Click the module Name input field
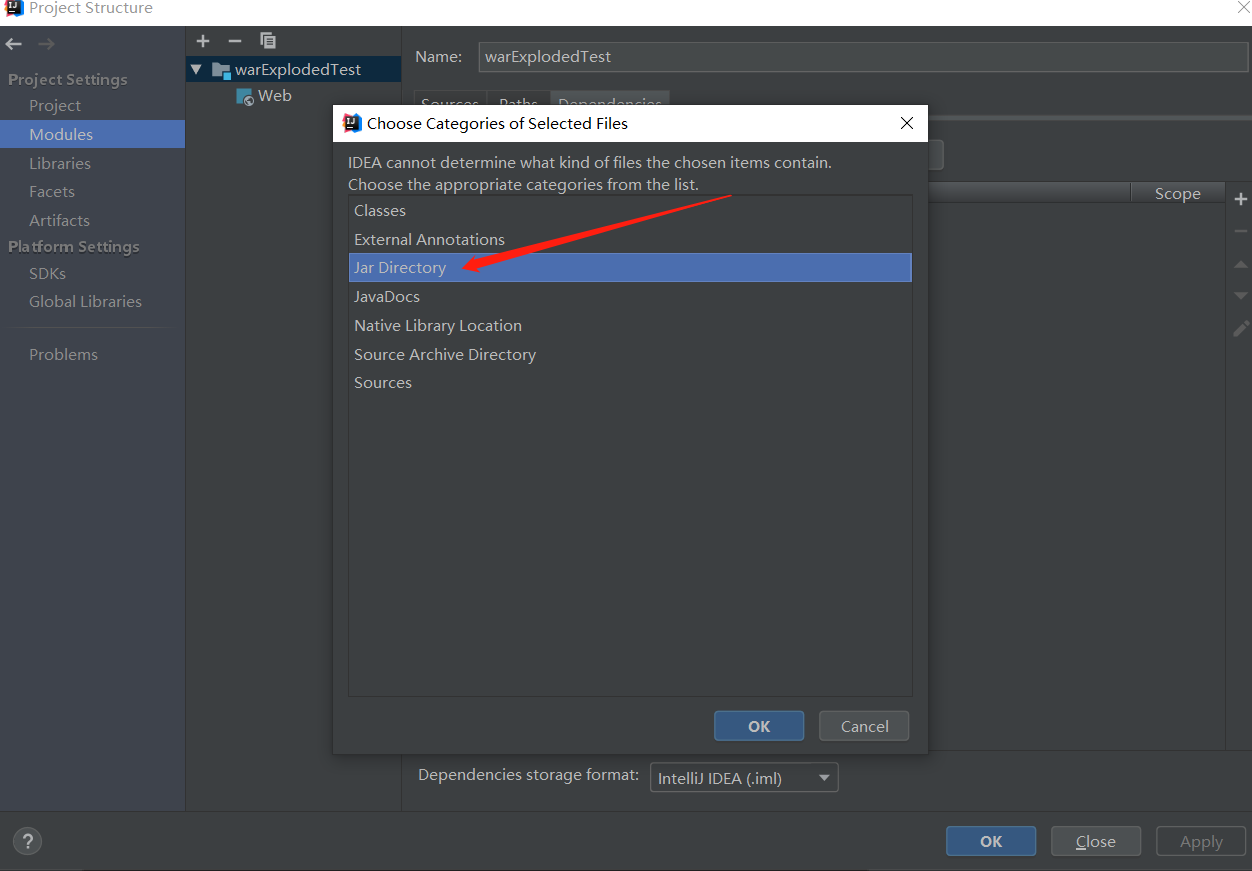 (865, 57)
